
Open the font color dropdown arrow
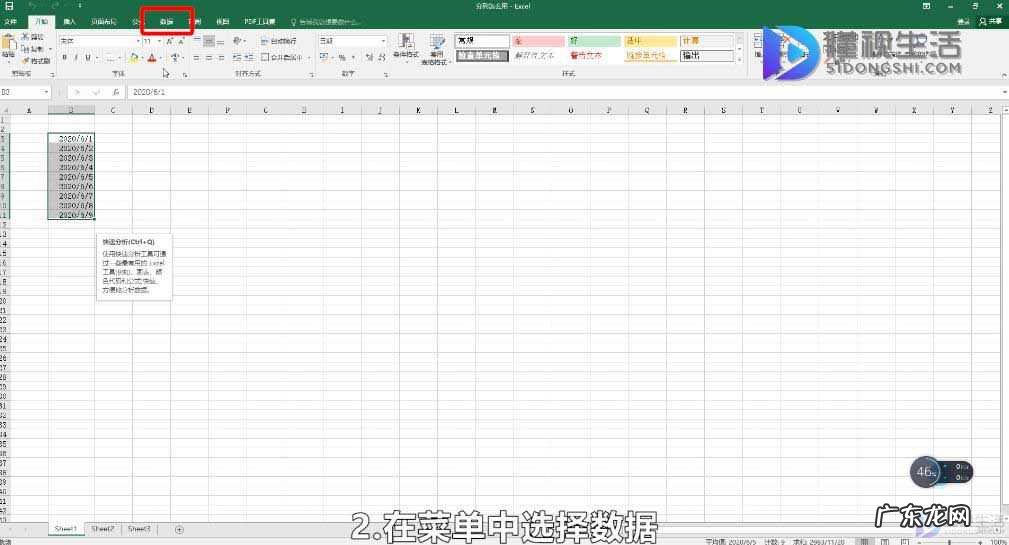click(x=161, y=58)
